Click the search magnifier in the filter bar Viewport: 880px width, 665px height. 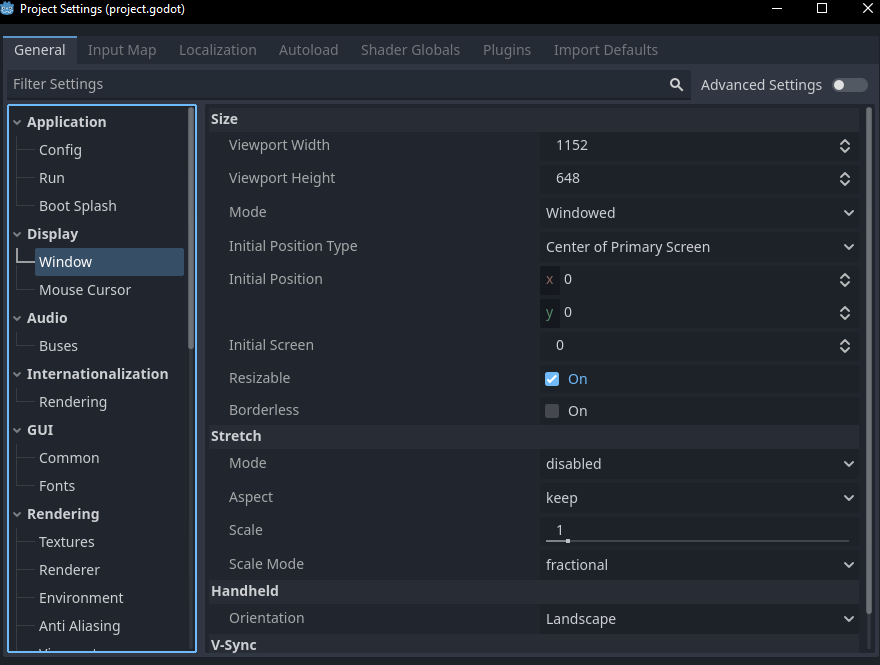[676, 84]
